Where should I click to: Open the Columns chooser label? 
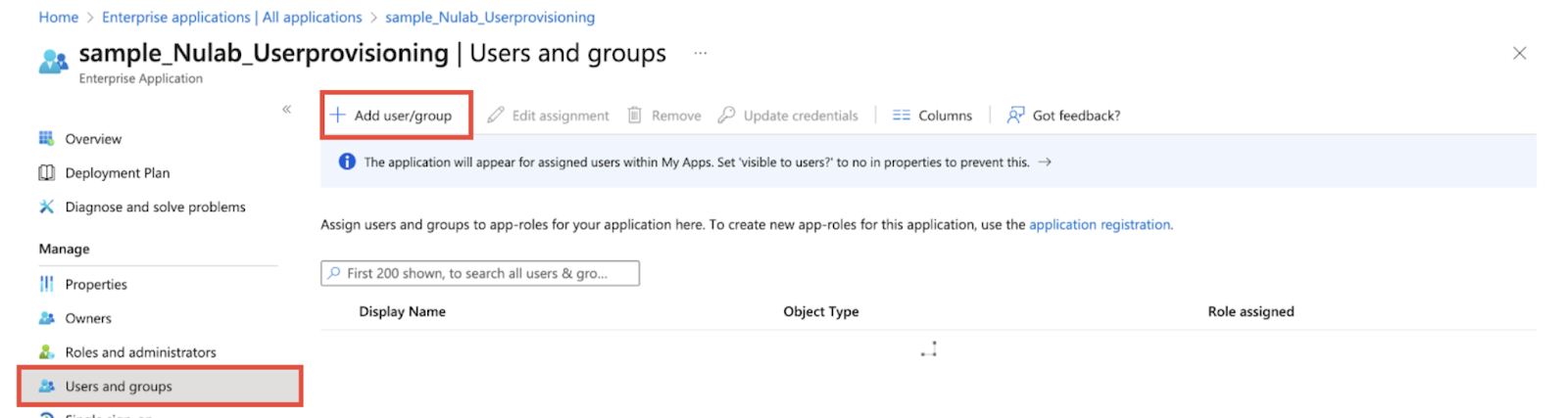pos(945,116)
